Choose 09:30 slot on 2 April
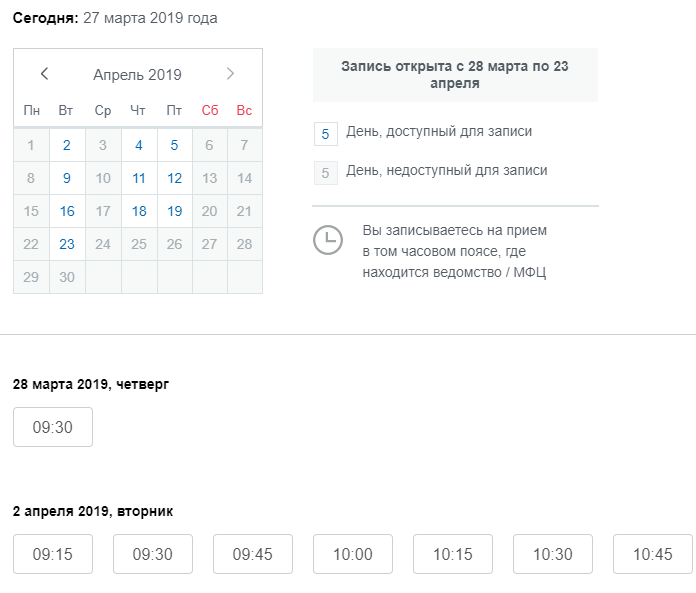 click(153, 554)
